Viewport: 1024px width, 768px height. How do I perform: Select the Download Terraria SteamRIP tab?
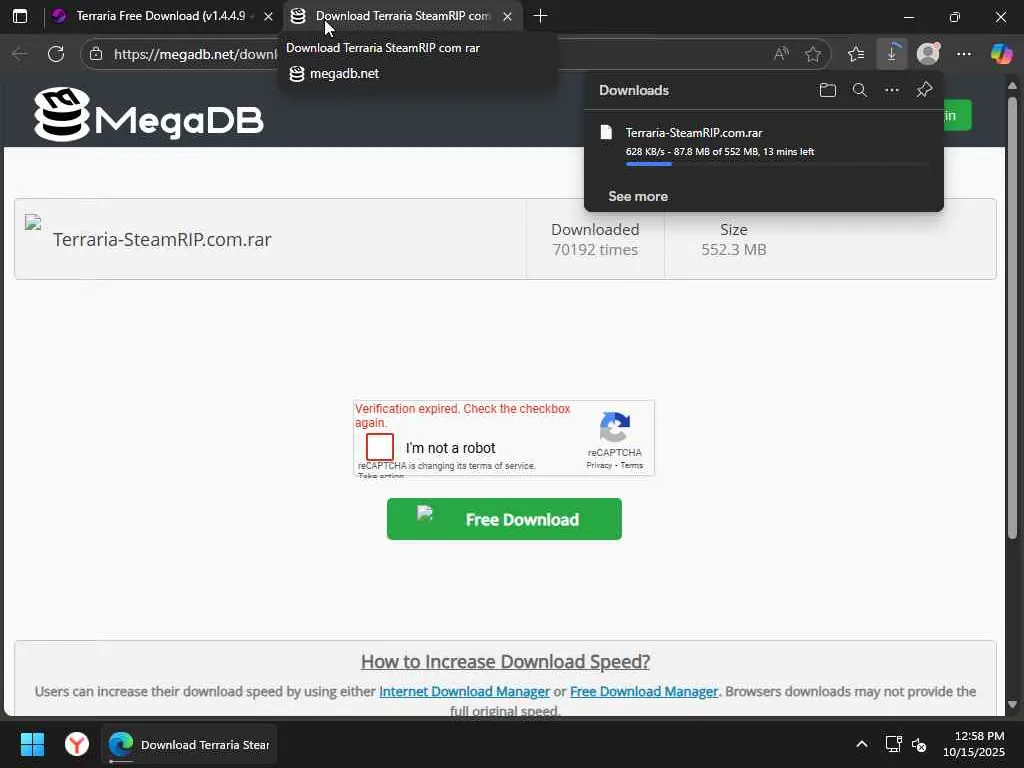(402, 16)
